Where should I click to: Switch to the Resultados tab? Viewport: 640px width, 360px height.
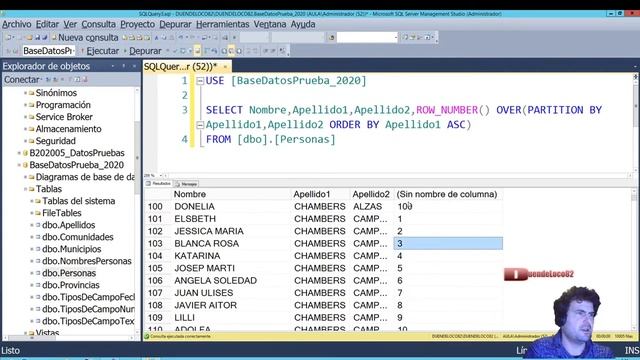(158, 184)
